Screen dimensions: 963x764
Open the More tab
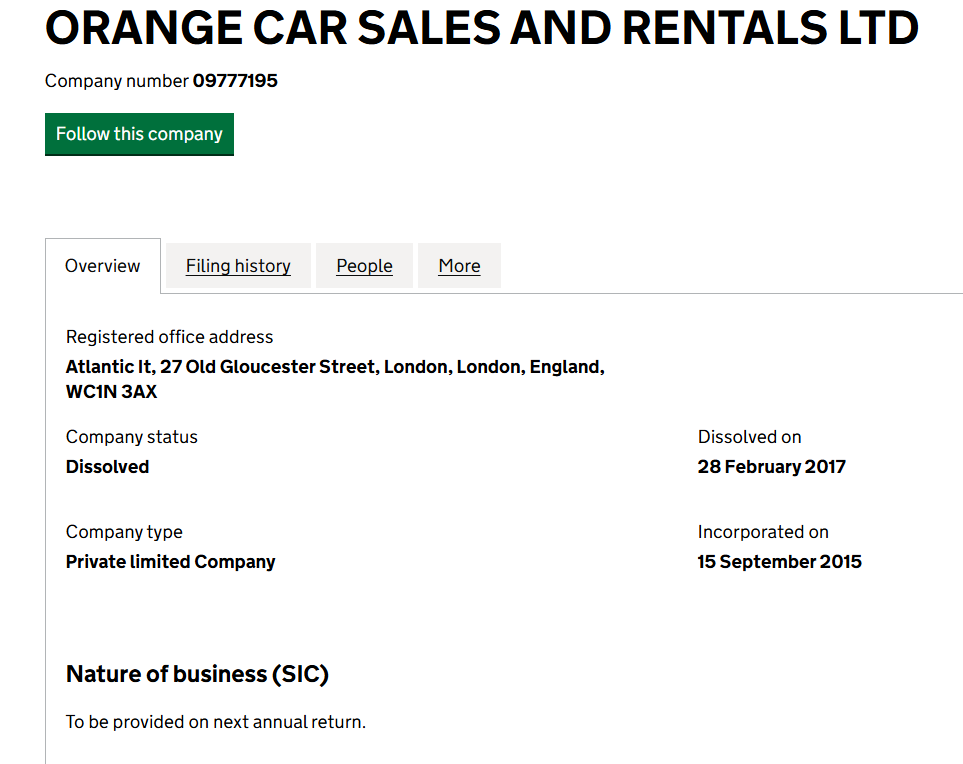click(459, 266)
